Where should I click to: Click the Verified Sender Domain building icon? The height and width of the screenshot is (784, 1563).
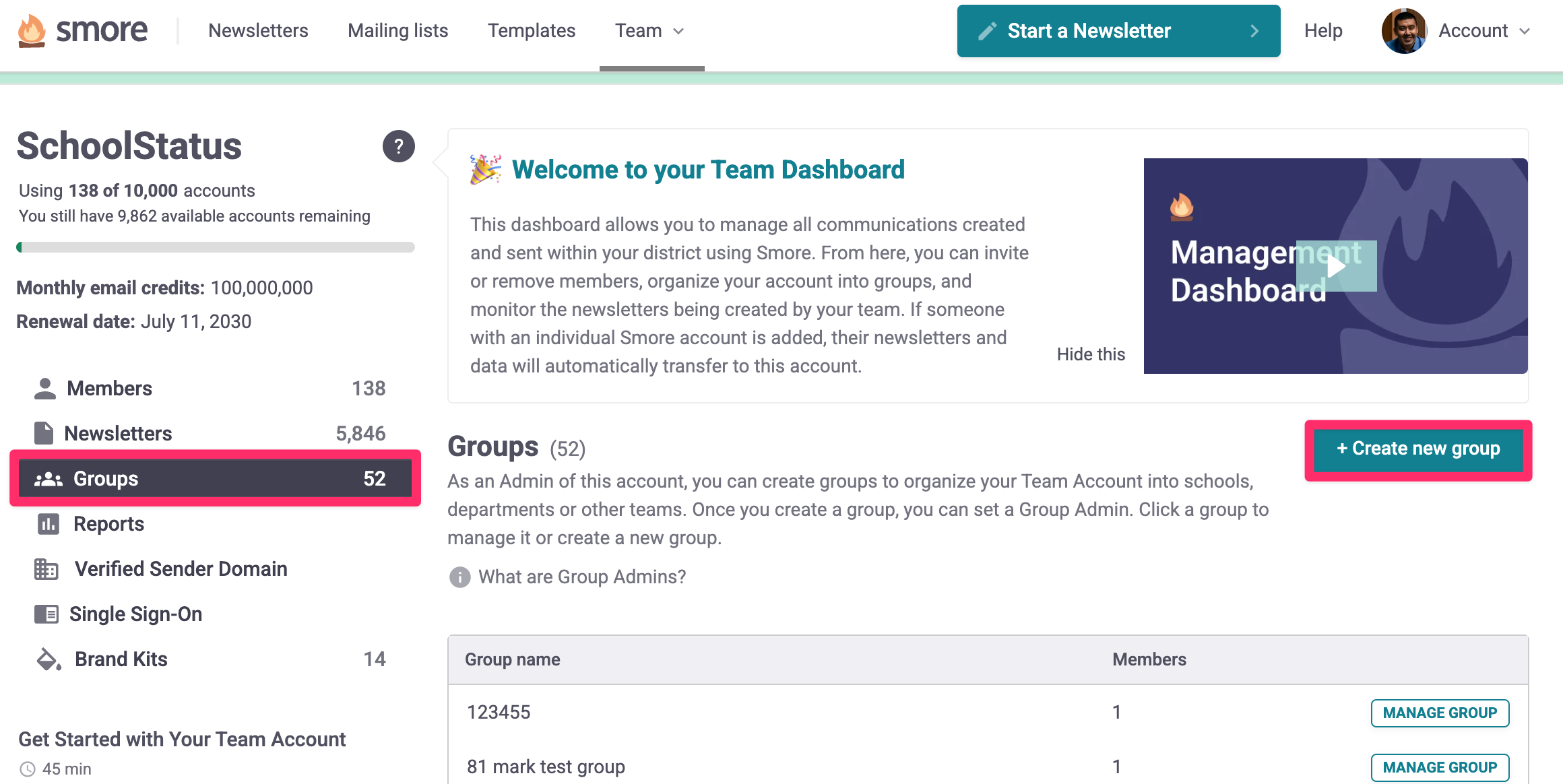46,569
